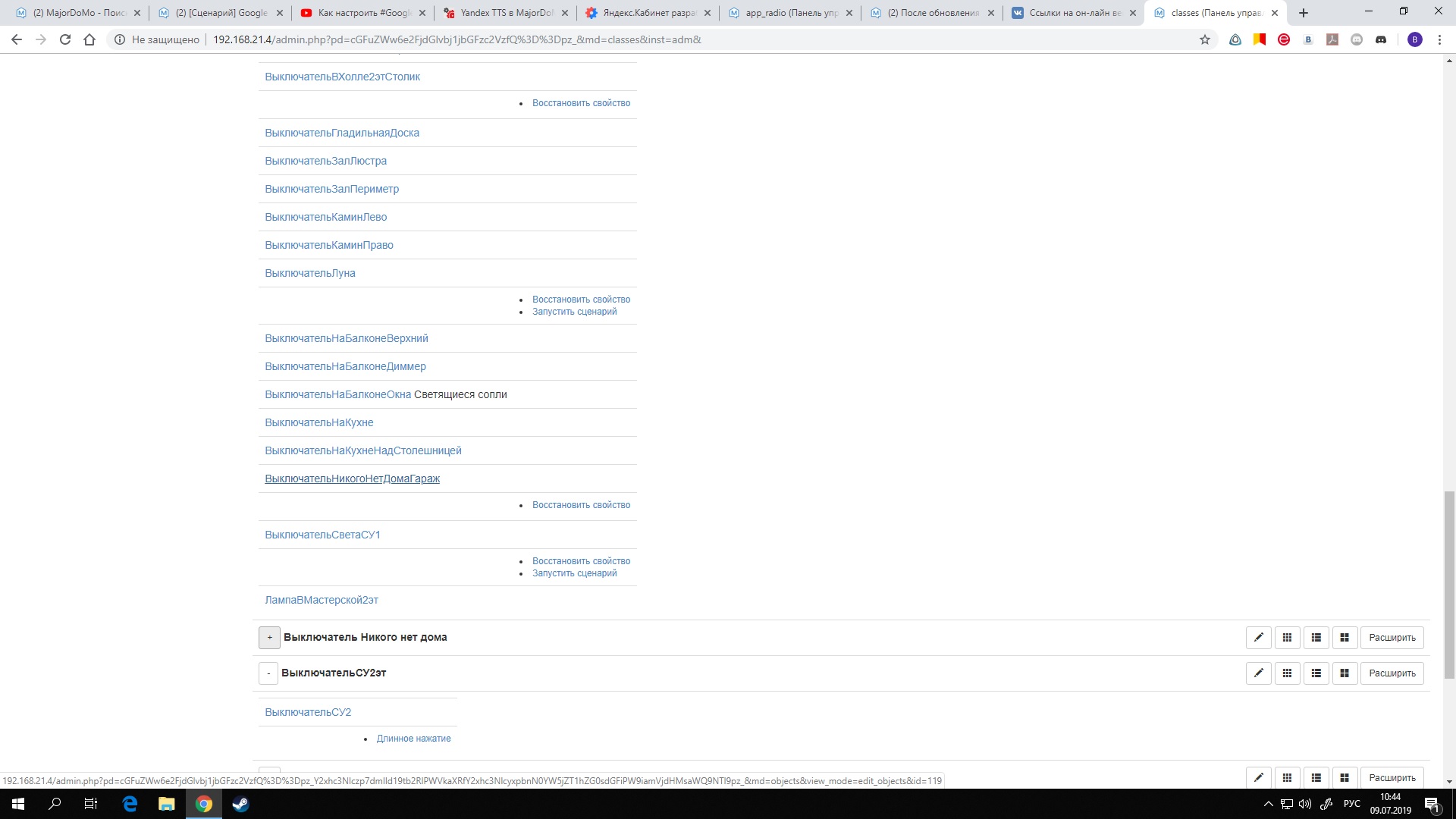
Task: Open Adobe Acrobat extension icon
Action: coord(1332,39)
